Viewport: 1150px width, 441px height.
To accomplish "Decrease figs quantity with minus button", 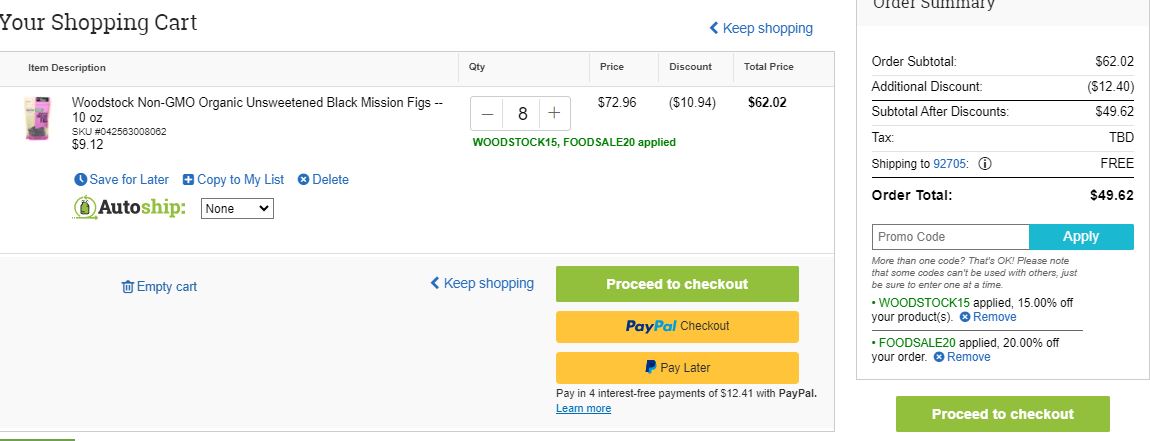I will tap(487, 114).
